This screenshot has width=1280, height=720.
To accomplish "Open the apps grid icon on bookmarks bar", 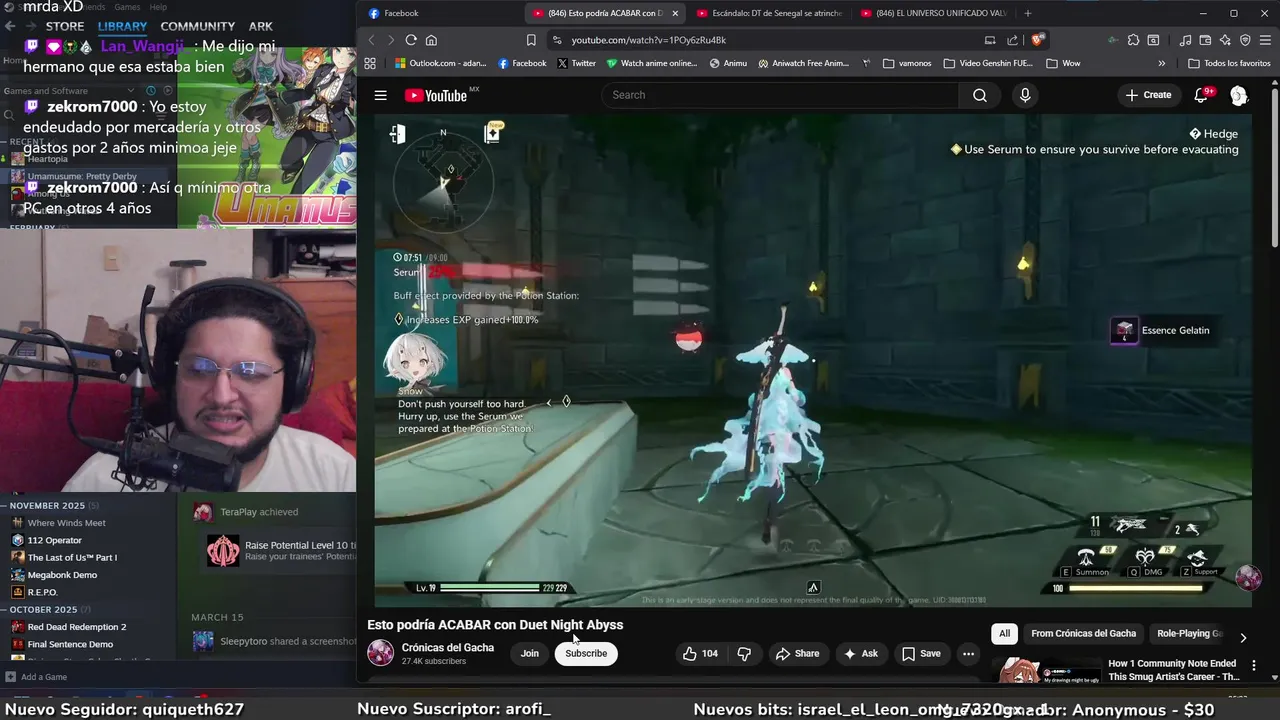I will point(370,63).
